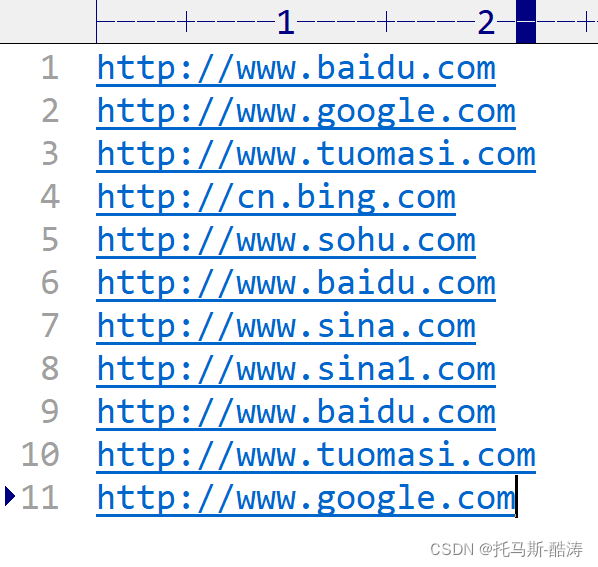Visit the www.sohu.com link
The image size is (598, 567).
pyautogui.click(x=286, y=241)
